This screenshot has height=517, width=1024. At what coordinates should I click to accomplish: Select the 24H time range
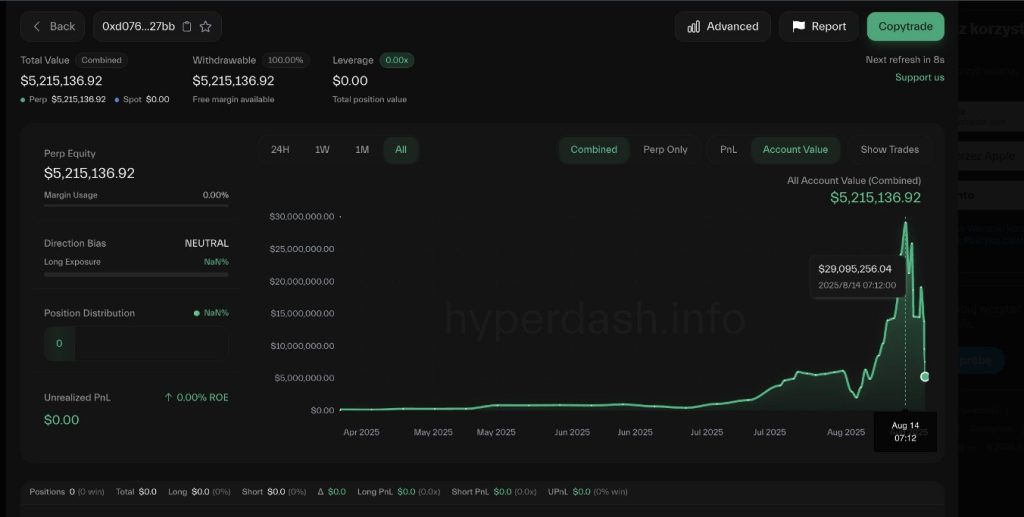point(280,149)
